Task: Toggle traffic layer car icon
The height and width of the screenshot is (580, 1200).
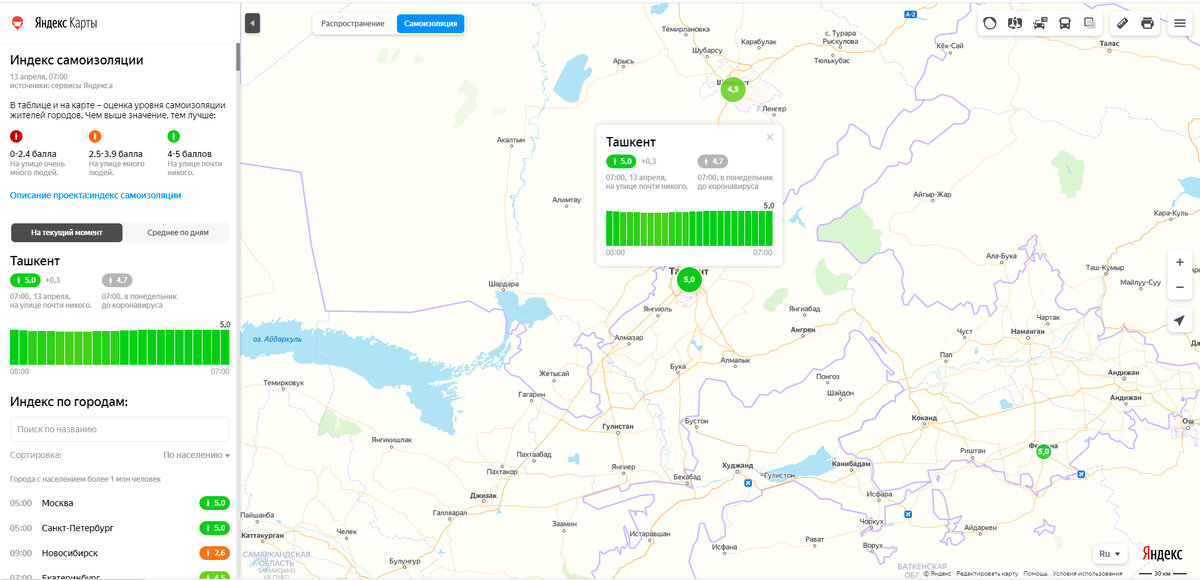Action: [x=1040, y=23]
